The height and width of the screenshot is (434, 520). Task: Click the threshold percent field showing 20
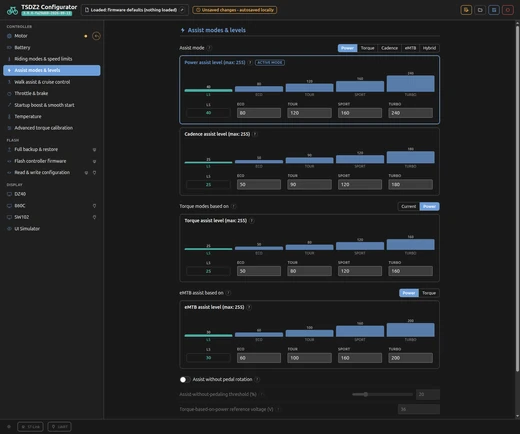pos(428,394)
